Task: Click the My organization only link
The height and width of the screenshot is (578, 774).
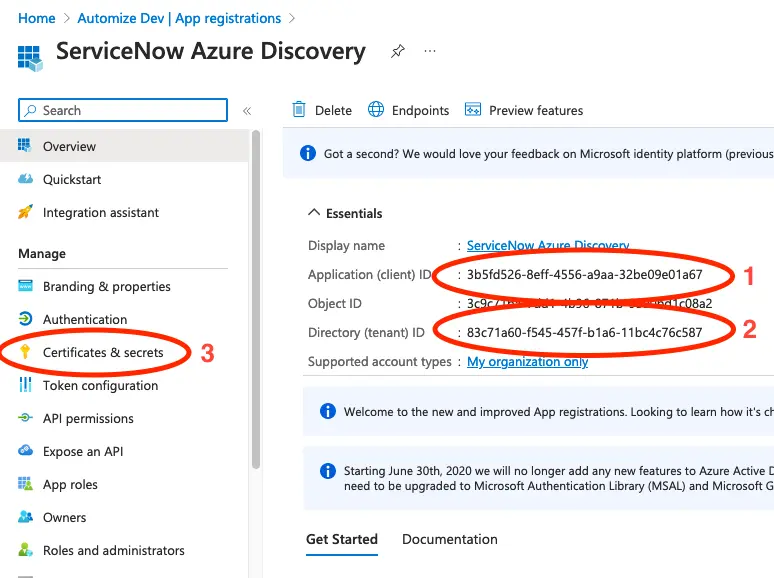Action: [x=527, y=362]
